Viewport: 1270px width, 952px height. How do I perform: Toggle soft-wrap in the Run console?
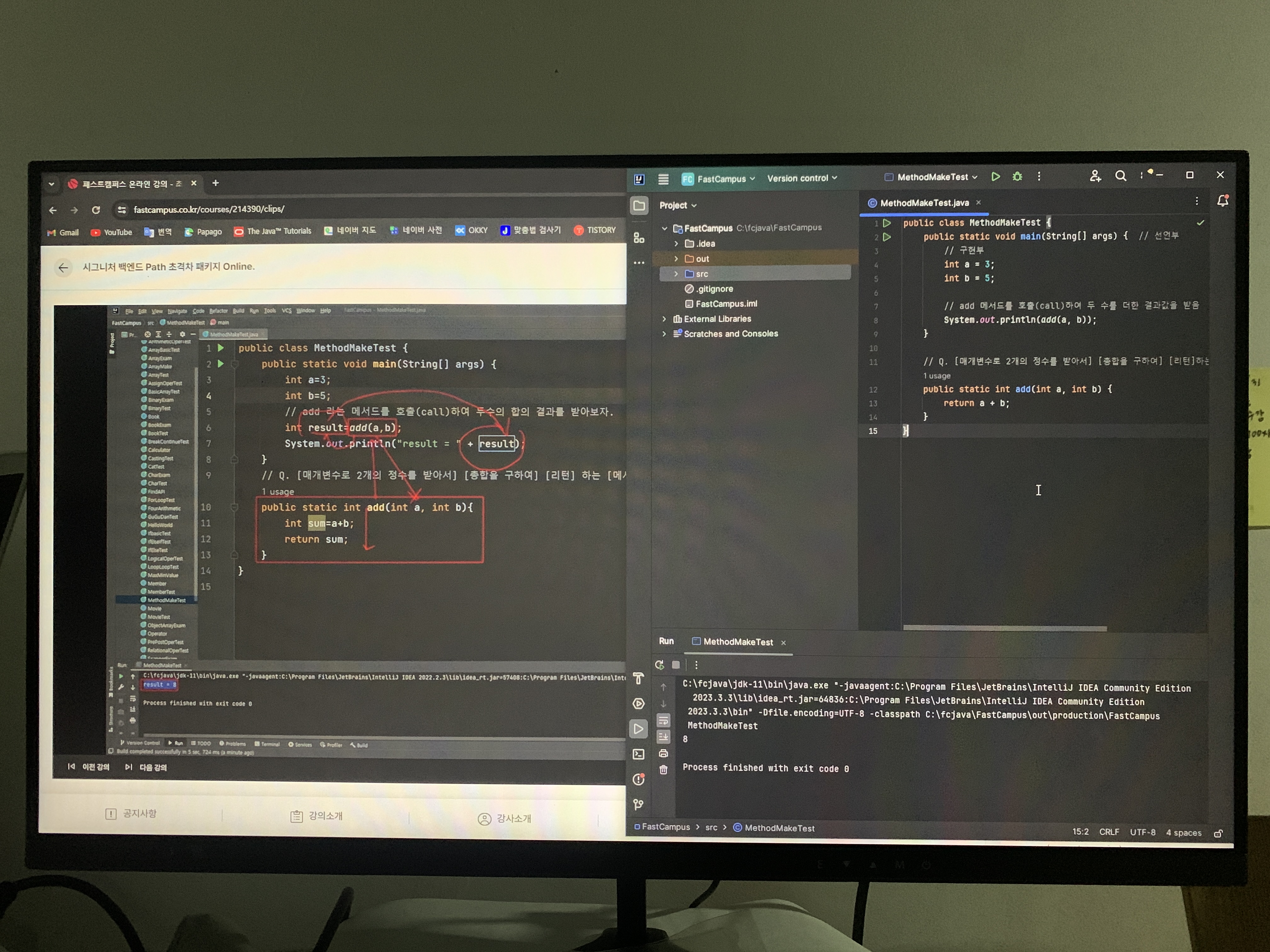pyautogui.click(x=663, y=720)
